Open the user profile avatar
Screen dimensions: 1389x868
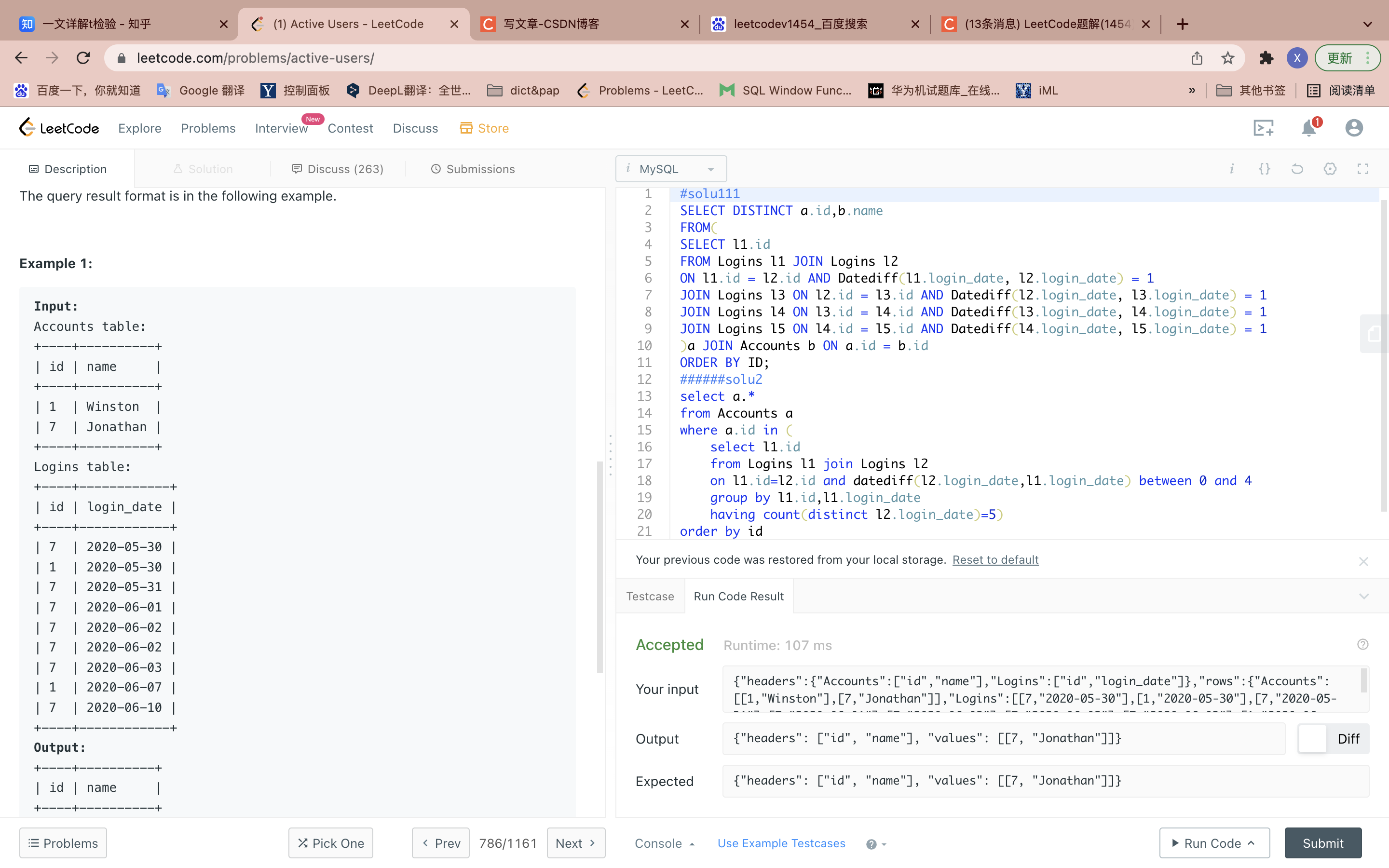tap(1353, 127)
